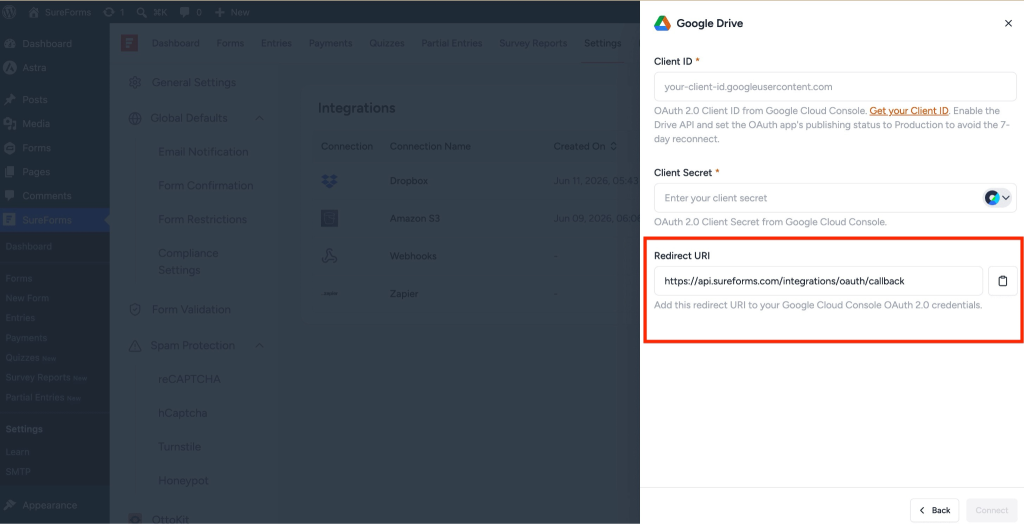Screen dimensions: 1024x524
Task: Switch to Forms tab in SureForms header
Action: tap(230, 43)
